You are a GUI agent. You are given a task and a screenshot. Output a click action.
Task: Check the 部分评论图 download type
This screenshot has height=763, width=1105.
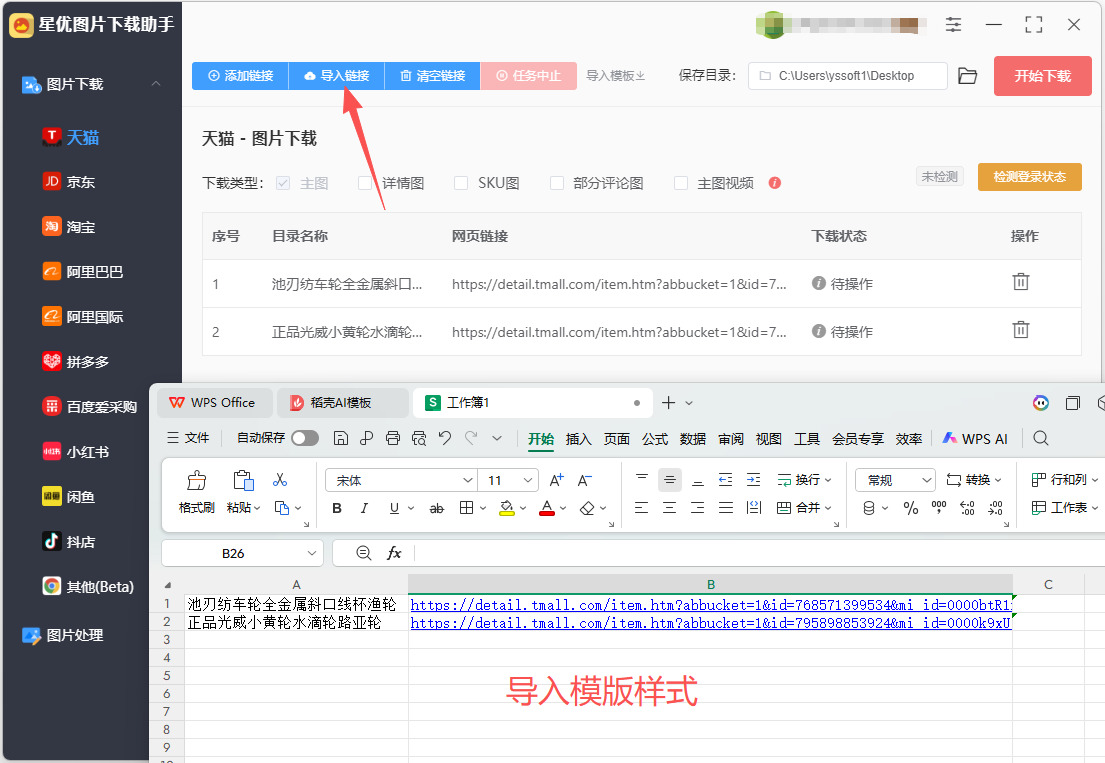point(557,183)
